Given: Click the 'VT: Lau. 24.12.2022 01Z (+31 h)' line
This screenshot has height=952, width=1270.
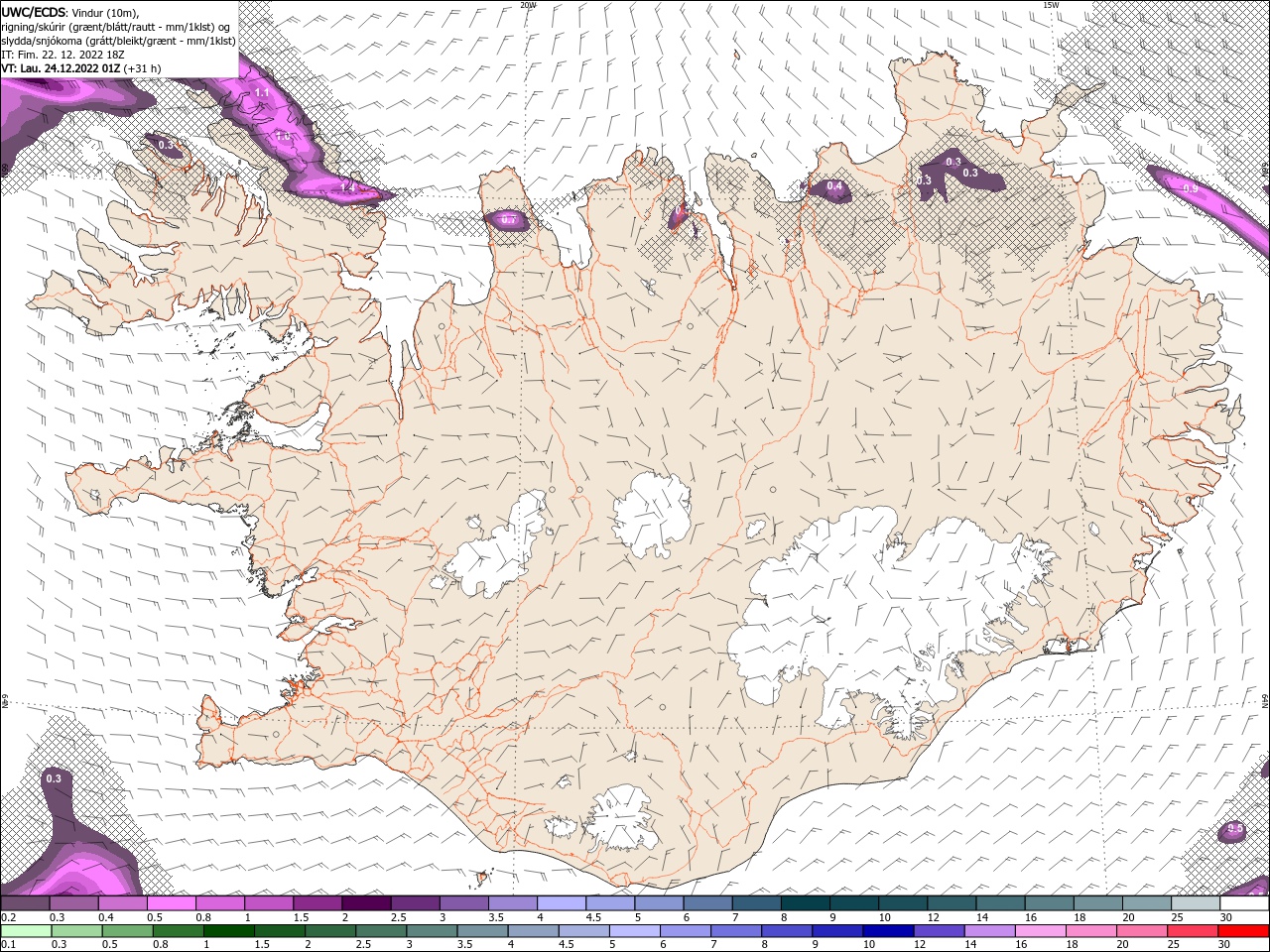Looking at the screenshot, I should click(81, 68).
